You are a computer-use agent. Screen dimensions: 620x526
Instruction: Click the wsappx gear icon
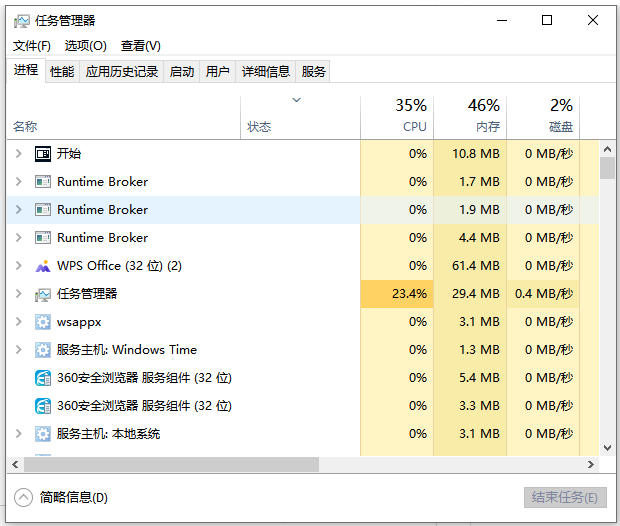pos(43,322)
